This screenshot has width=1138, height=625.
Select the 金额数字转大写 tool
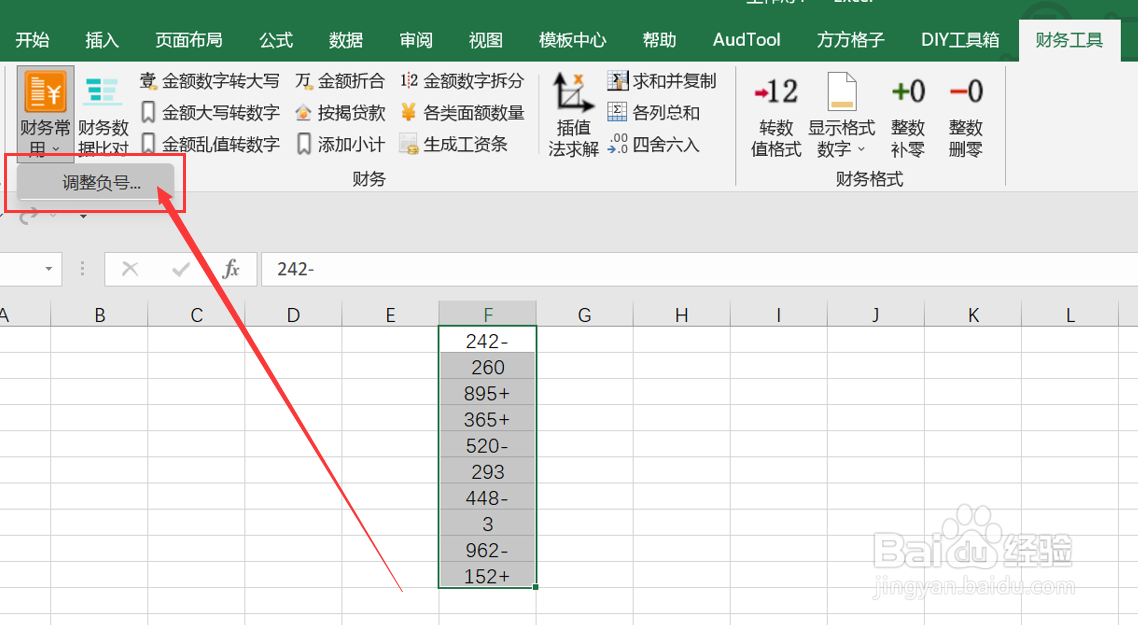point(220,80)
